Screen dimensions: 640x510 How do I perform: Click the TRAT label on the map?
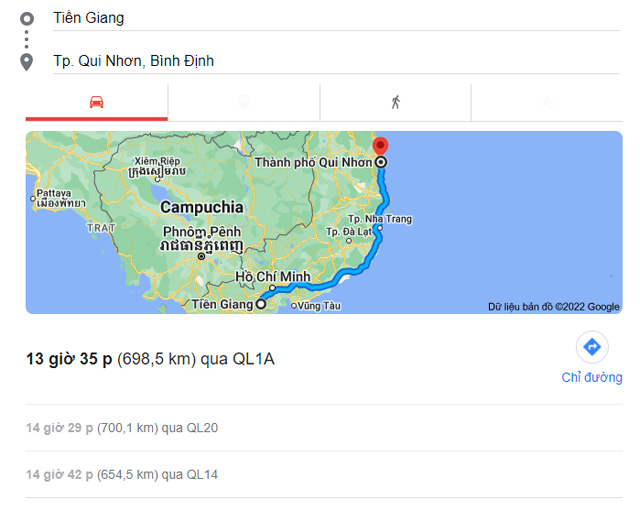click(x=101, y=228)
